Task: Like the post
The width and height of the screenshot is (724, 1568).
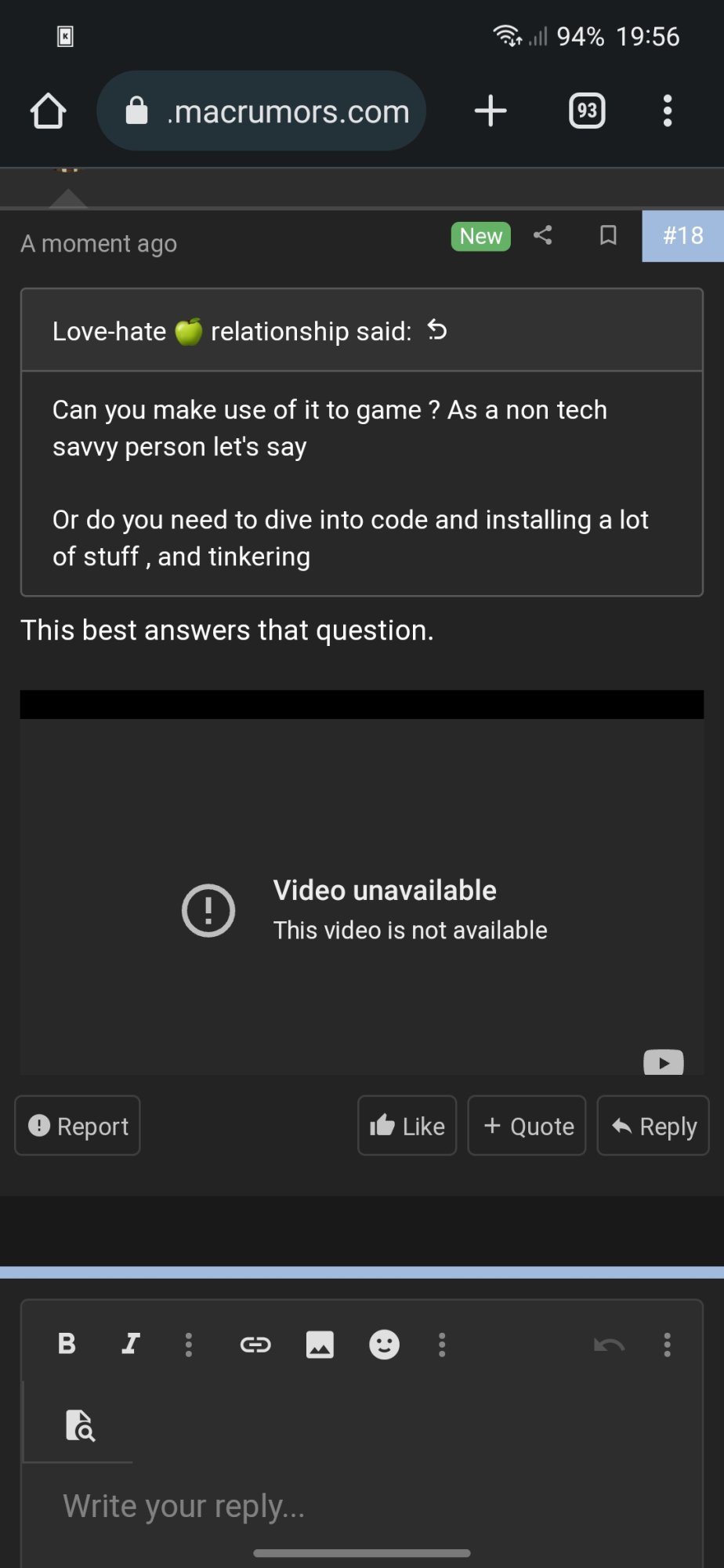Action: click(x=407, y=1126)
